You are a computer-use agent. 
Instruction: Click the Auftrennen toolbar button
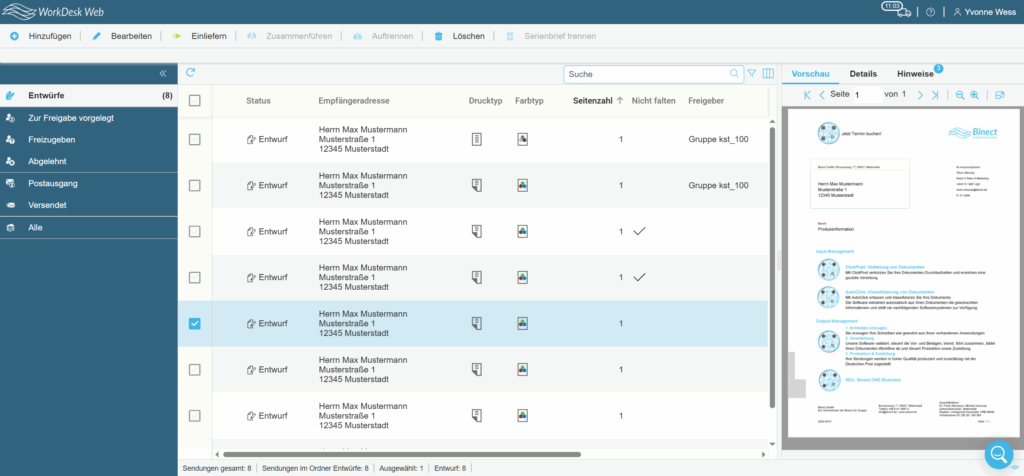click(x=383, y=37)
